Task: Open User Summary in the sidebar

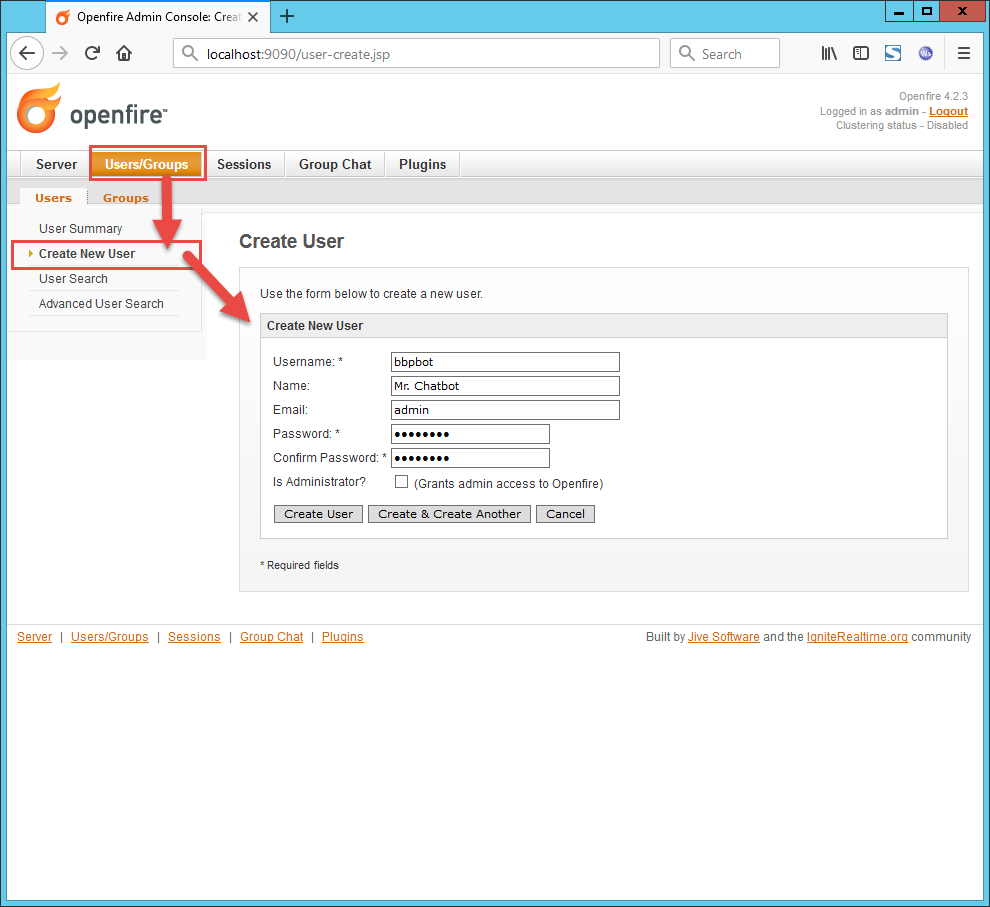Action: (x=80, y=228)
